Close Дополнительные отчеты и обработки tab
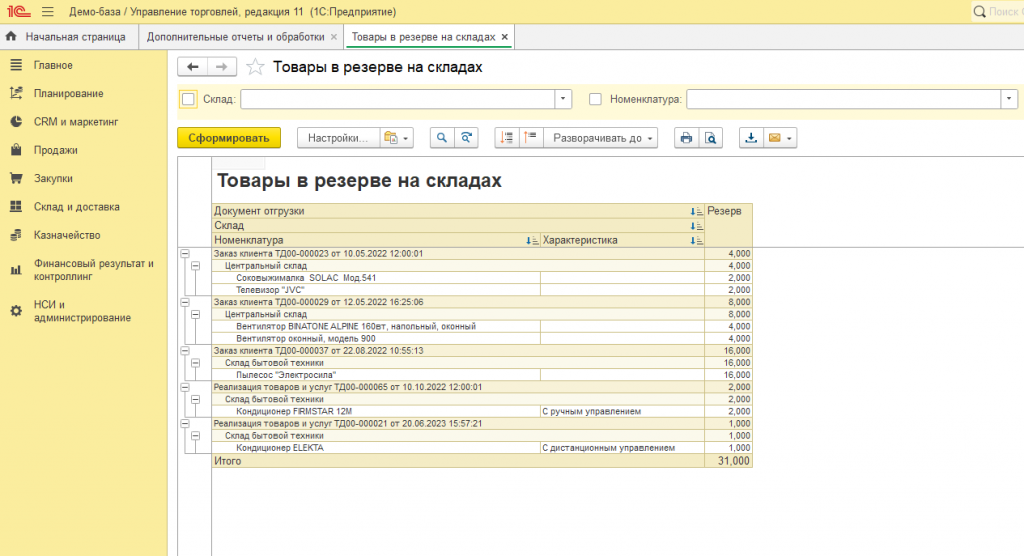The width and height of the screenshot is (1024, 556). [334, 37]
